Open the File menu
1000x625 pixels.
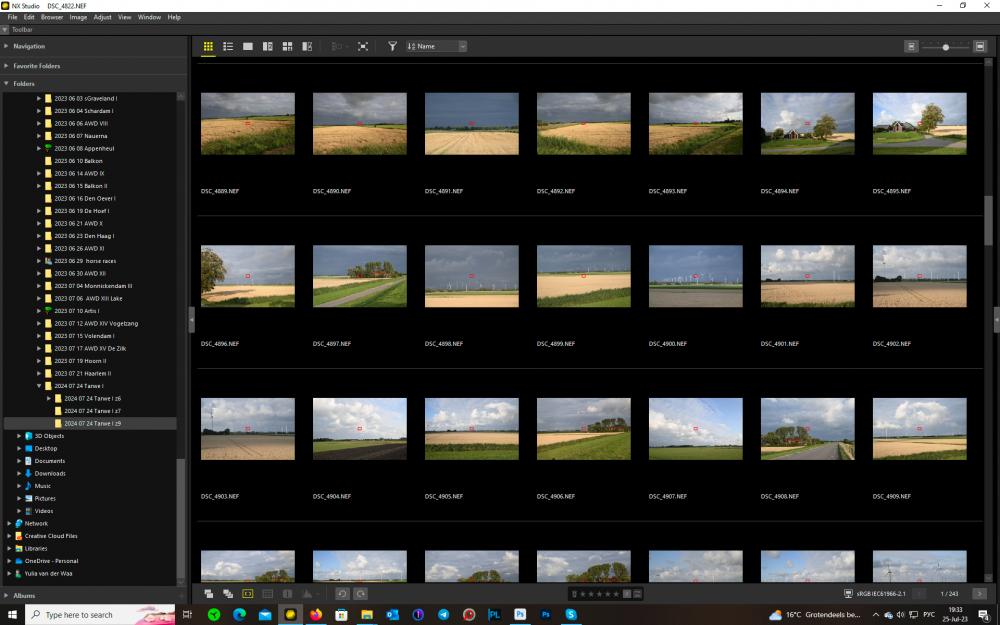coord(12,17)
